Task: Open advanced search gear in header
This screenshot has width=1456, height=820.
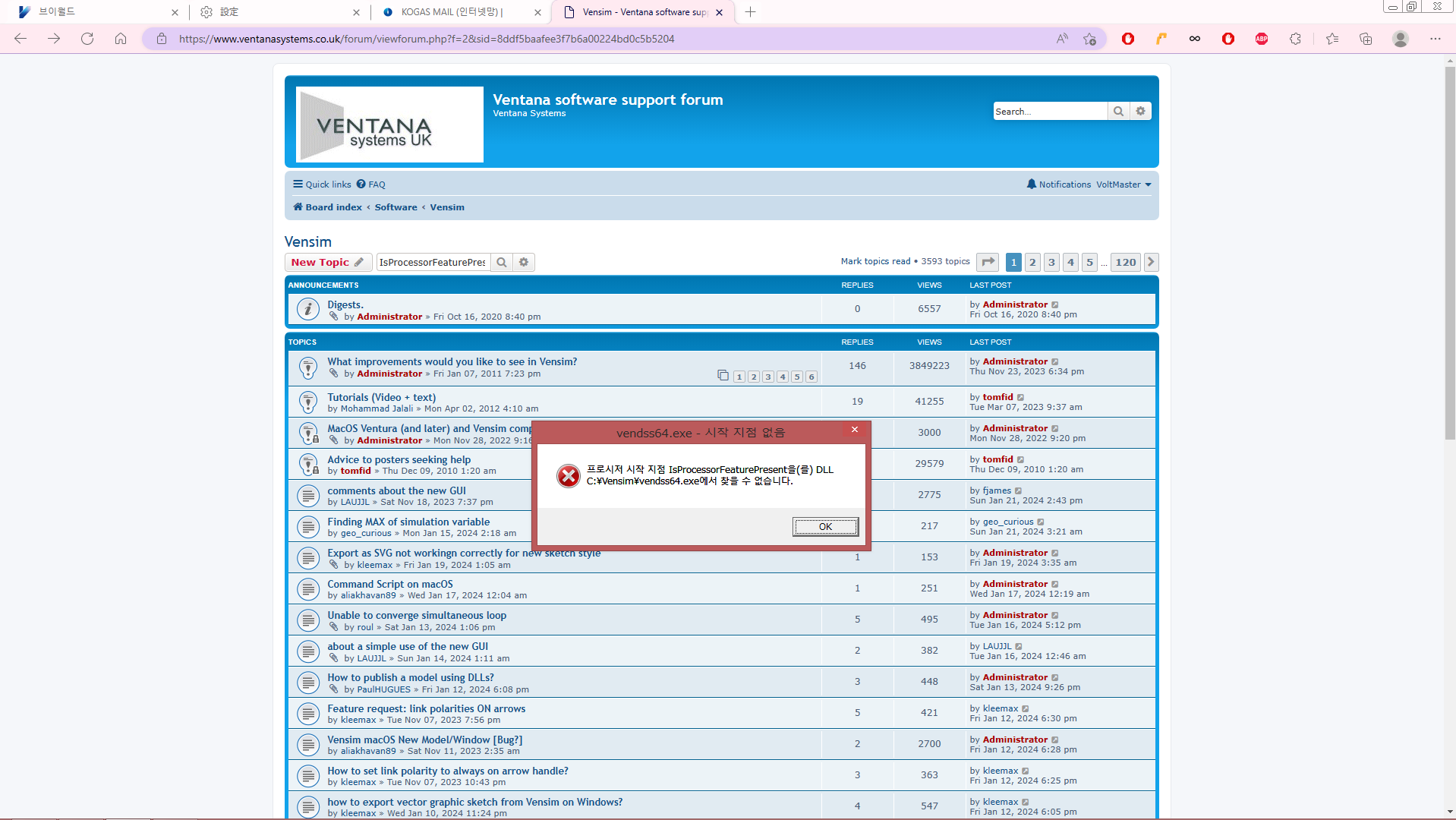Action: click(x=1140, y=112)
